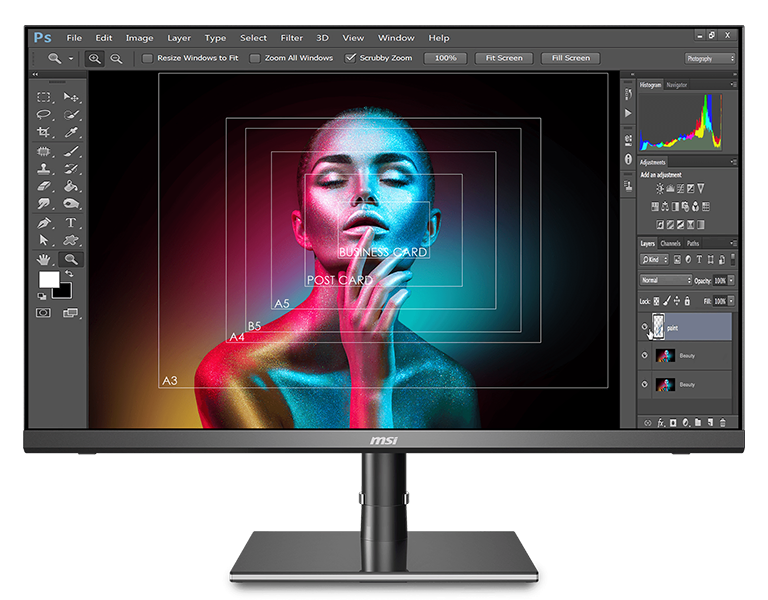Click the Zoom Out magnifier icon
Viewport: 768px width, 600px height.
tap(116, 58)
